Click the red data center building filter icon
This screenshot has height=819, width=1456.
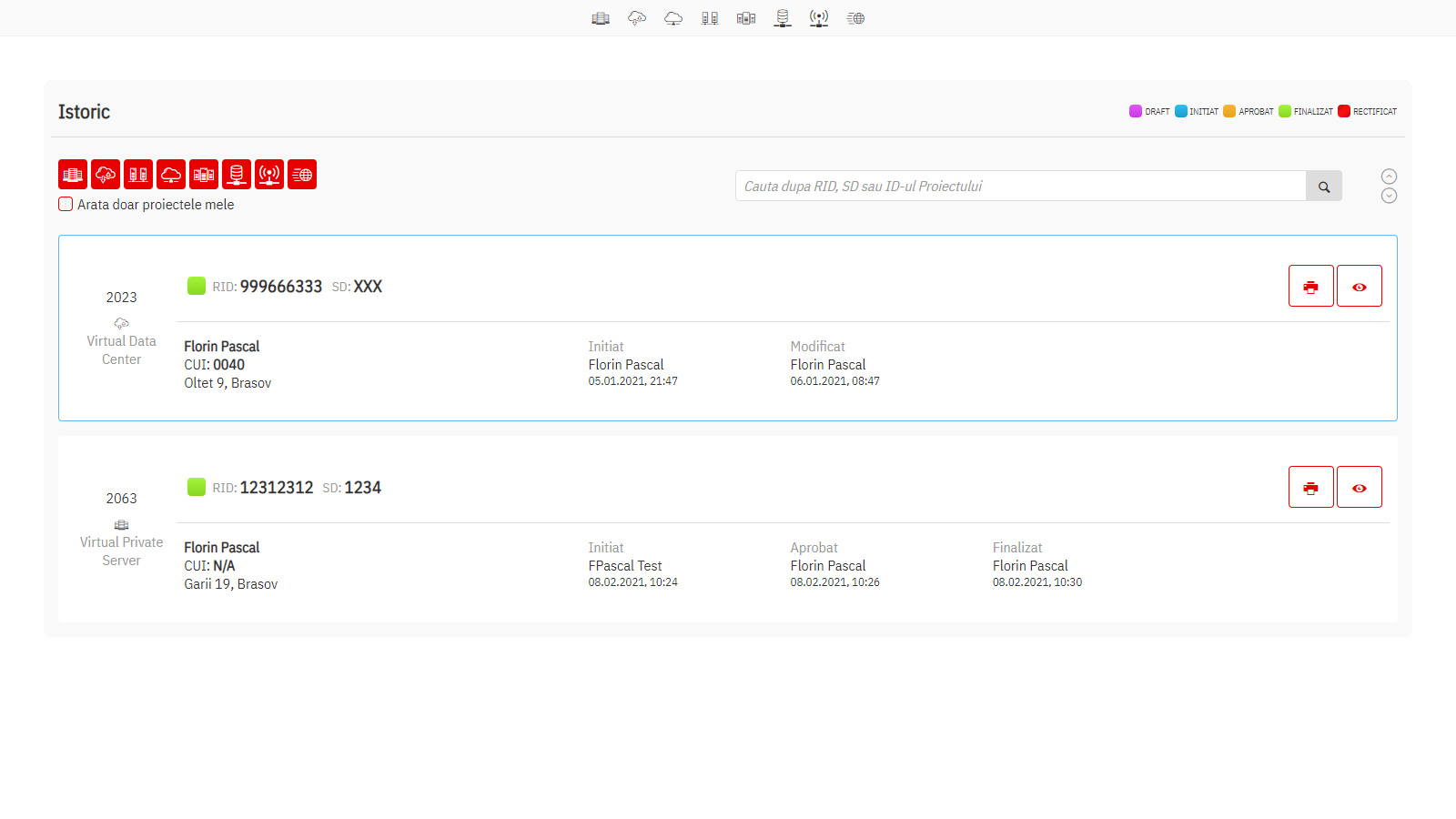[73, 174]
